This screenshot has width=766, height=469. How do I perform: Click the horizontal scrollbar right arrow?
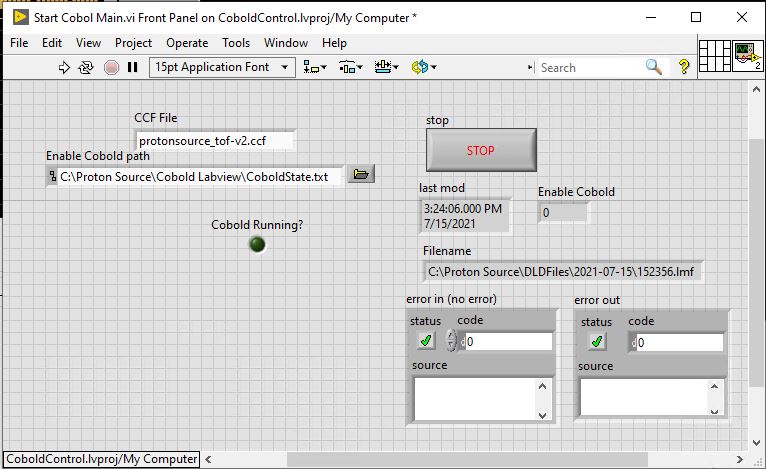pos(740,459)
